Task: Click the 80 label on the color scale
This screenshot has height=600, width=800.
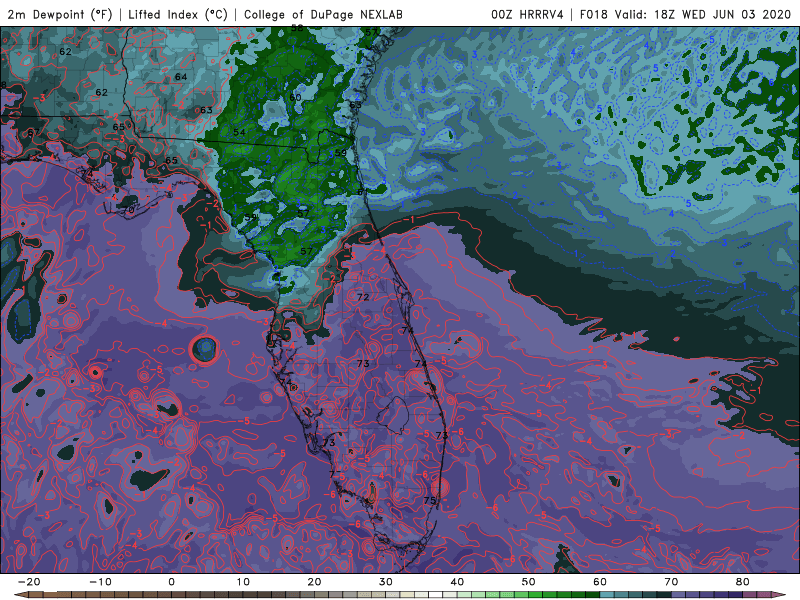Action: coord(743,582)
